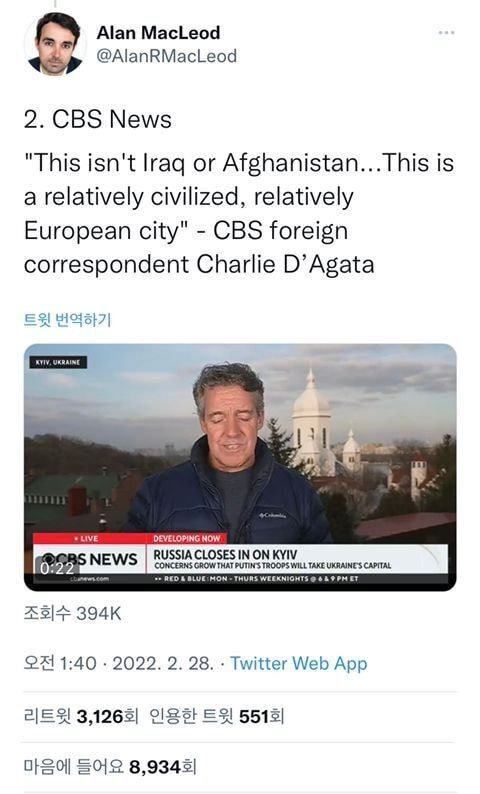Click the CBS NEWS logo in the video

pos(91,559)
